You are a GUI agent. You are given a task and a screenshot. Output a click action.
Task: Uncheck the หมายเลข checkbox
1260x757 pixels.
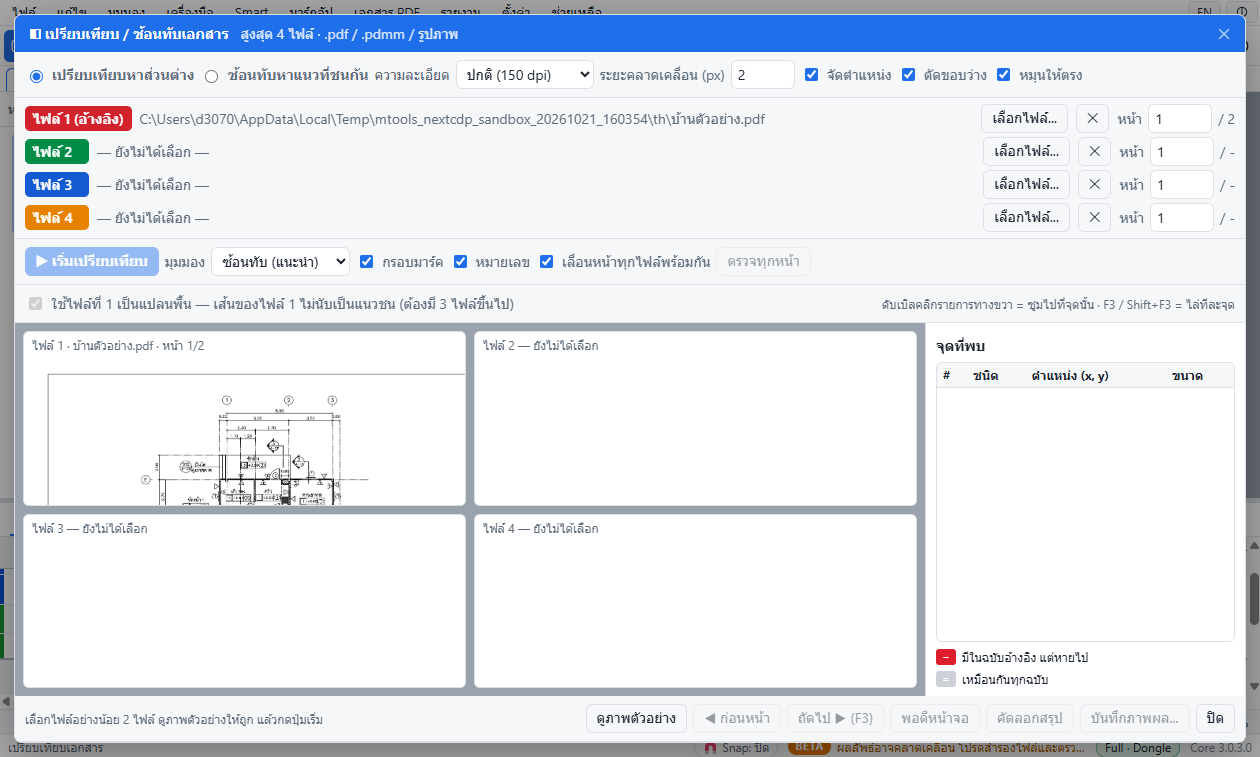point(461,262)
